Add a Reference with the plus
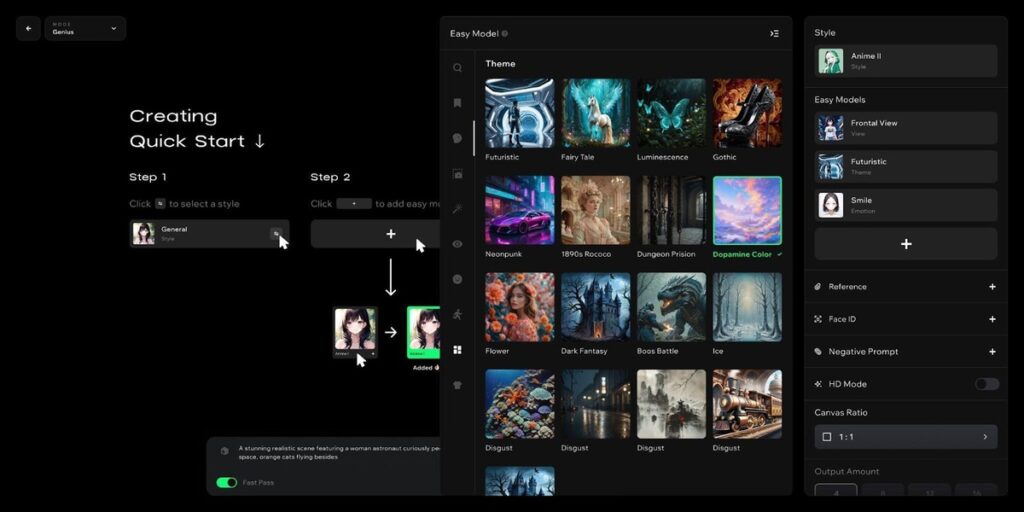The height and width of the screenshot is (512, 1024). pos(992,287)
